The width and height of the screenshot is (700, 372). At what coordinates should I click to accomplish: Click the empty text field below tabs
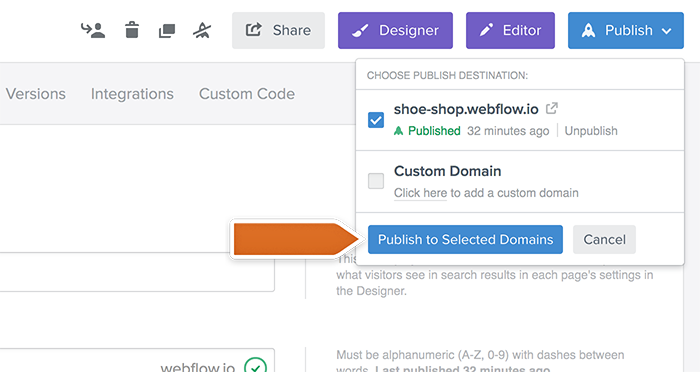[x=137, y=272]
